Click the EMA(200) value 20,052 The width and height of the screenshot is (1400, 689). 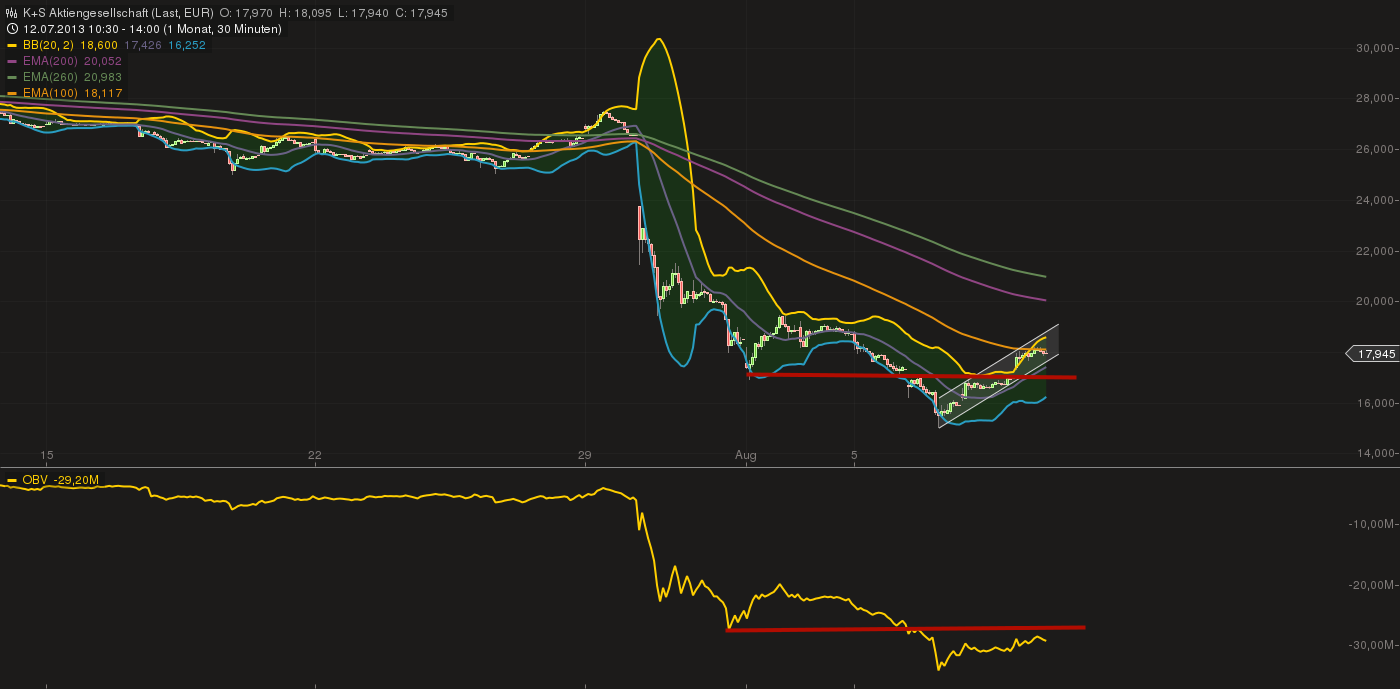coord(102,61)
